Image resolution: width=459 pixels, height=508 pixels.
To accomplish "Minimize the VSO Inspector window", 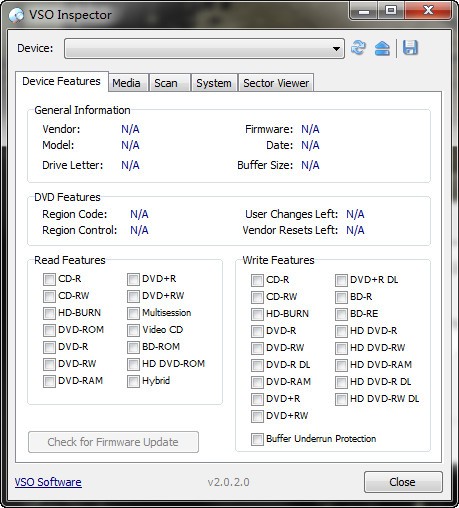I will [x=364, y=11].
